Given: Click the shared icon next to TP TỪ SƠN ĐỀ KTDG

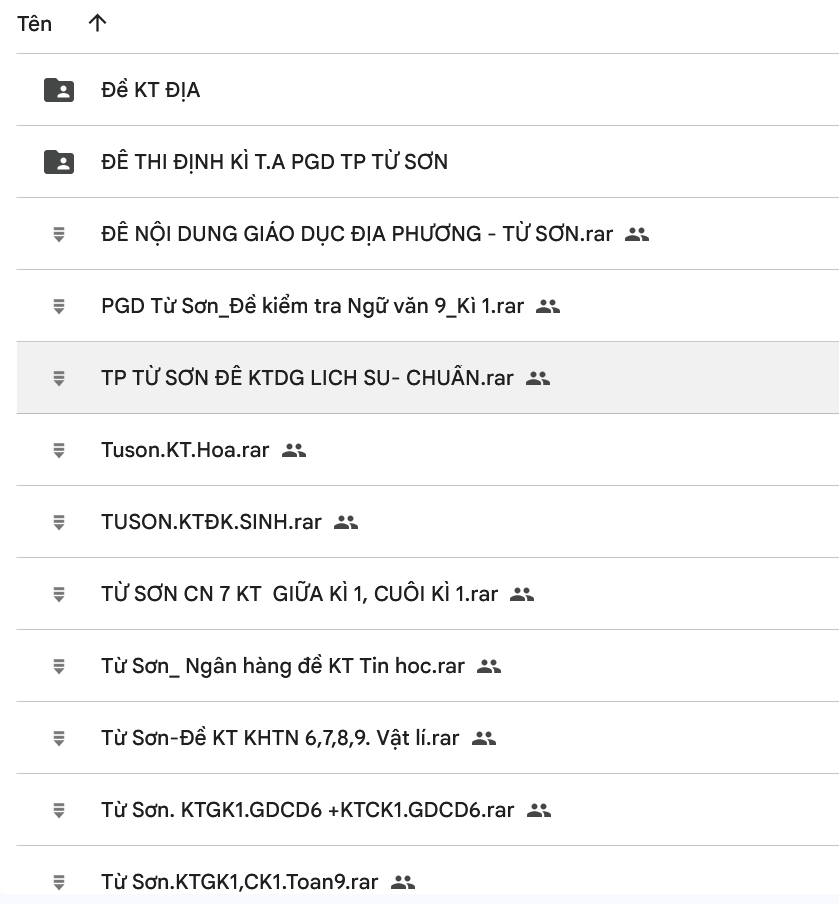Looking at the screenshot, I should [538, 378].
